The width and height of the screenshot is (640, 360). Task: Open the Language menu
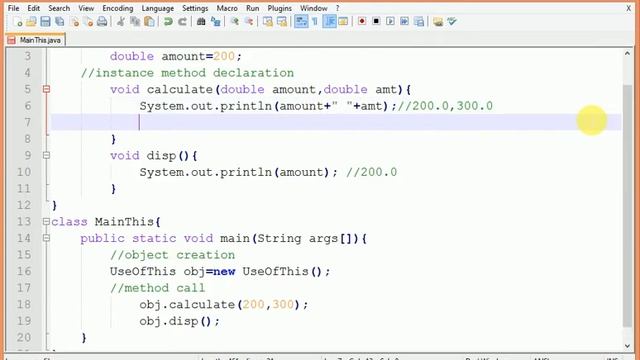158,8
